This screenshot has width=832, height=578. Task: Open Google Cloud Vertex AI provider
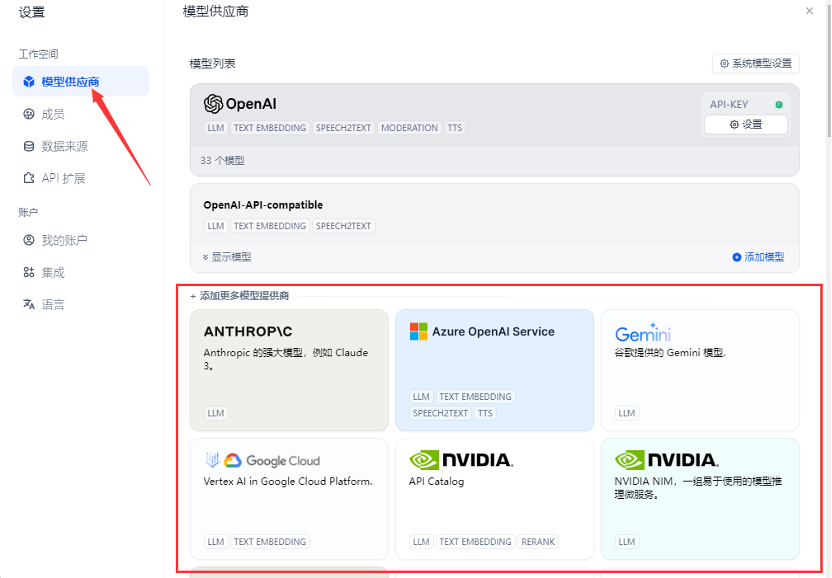coord(289,497)
